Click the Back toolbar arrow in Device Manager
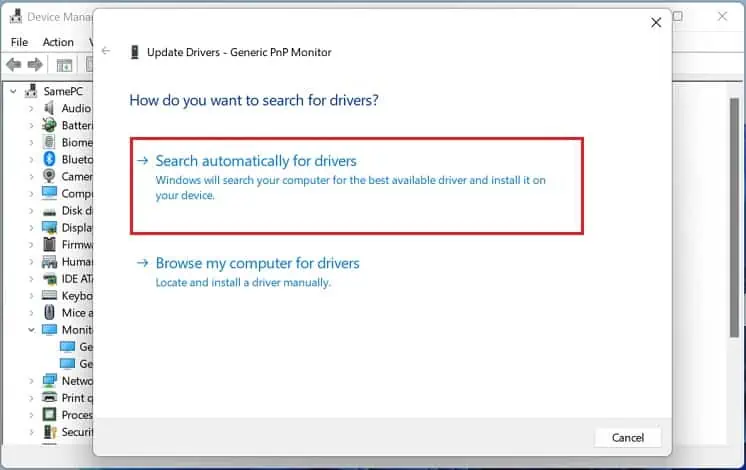The image size is (746, 470). click(x=14, y=64)
